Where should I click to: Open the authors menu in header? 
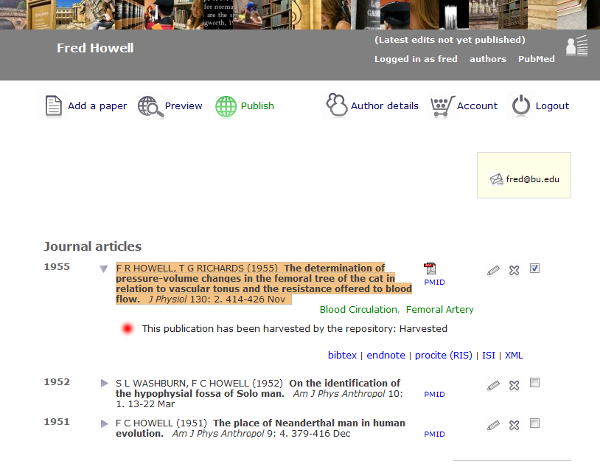[x=488, y=60]
